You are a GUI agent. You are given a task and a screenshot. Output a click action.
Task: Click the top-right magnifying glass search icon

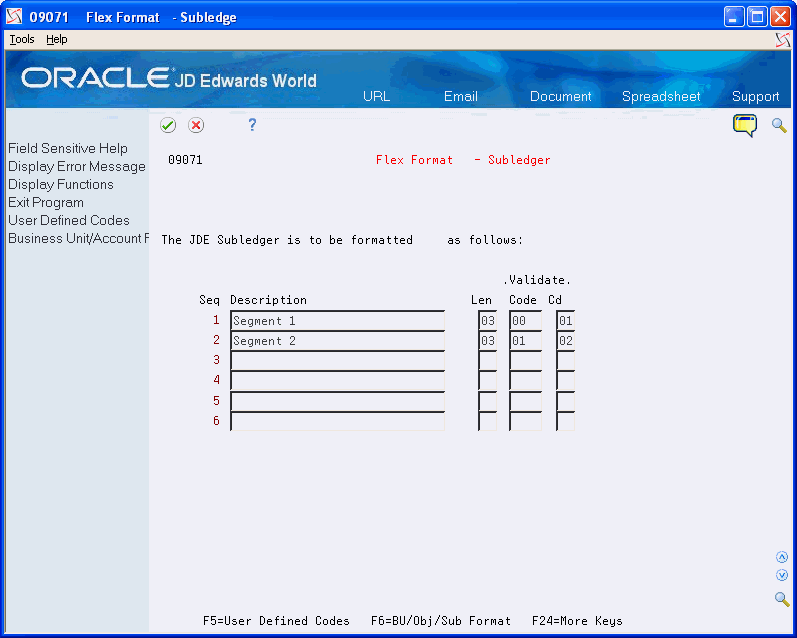click(x=779, y=125)
